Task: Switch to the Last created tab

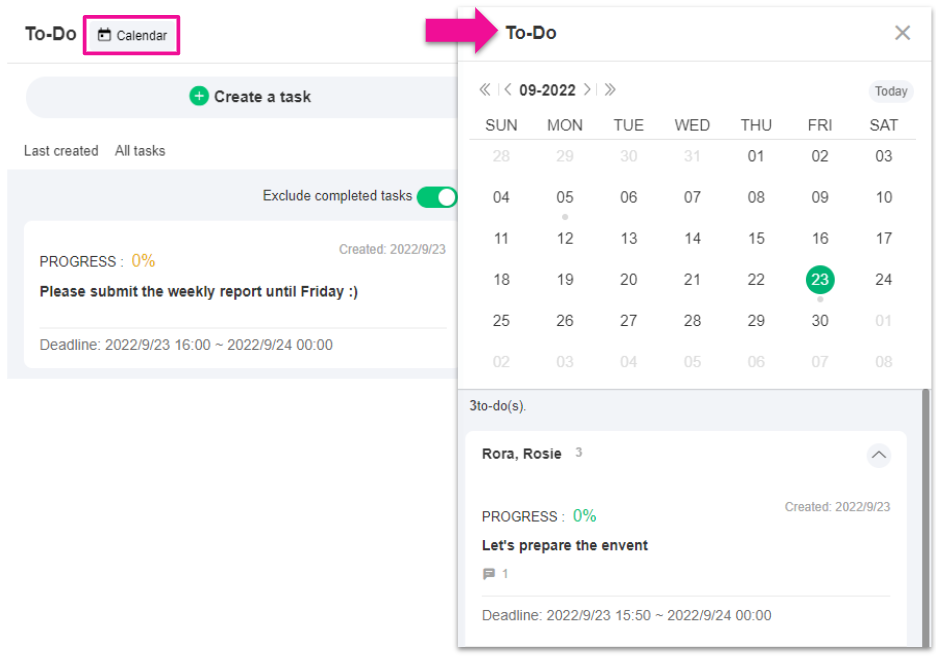Action: click(x=61, y=151)
